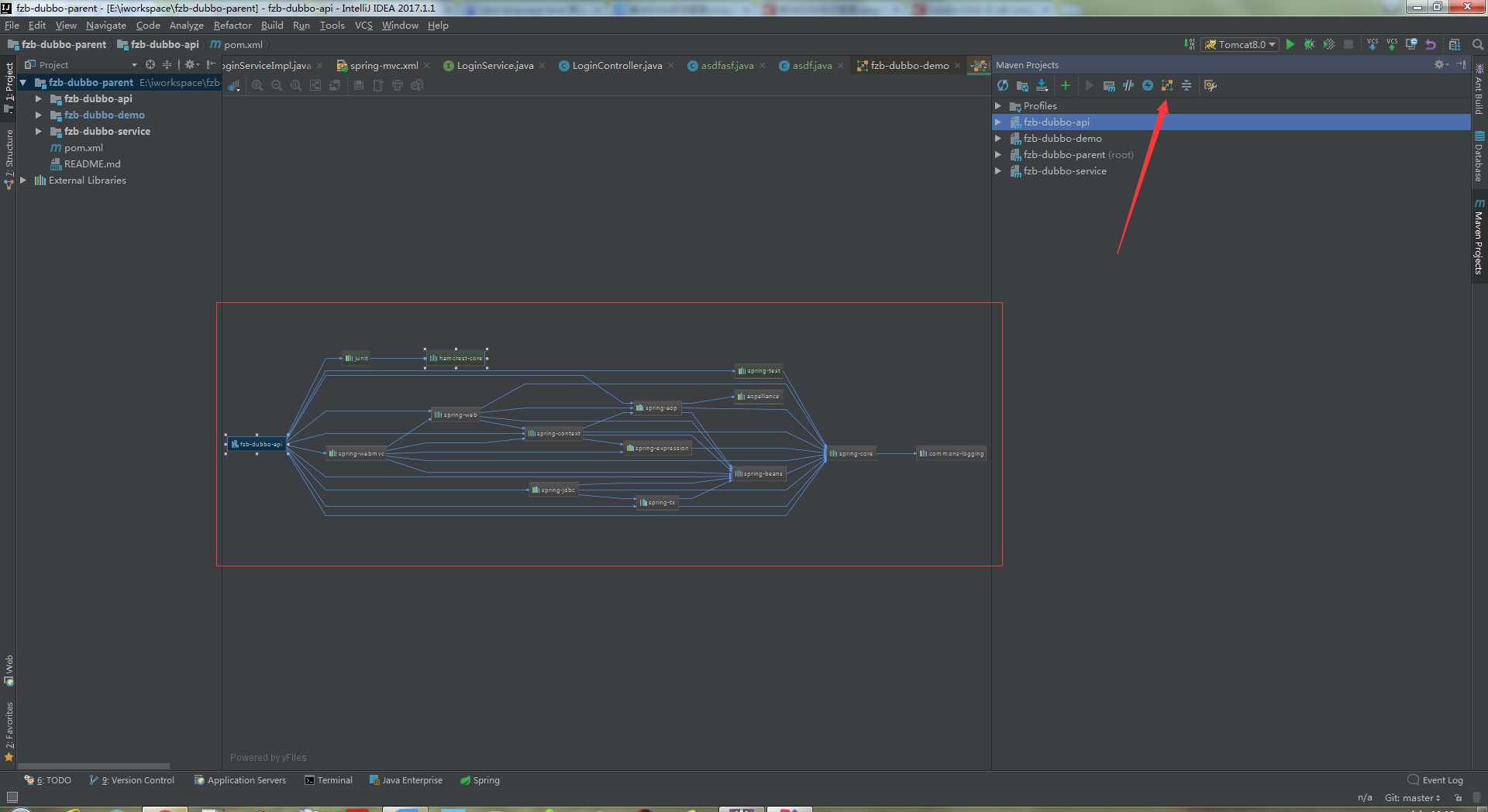Image resolution: width=1488 pixels, height=812 pixels.
Task: Reimport all Maven projects icon
Action: pyautogui.click(x=1003, y=85)
